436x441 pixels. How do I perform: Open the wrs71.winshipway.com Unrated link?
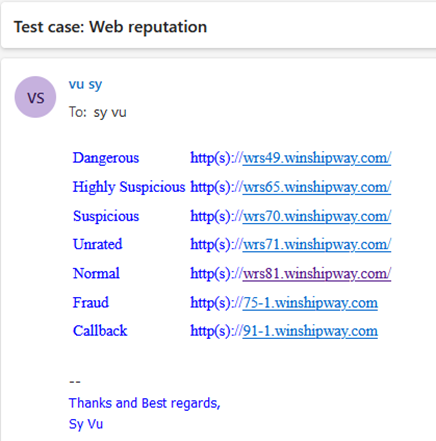[317, 244]
